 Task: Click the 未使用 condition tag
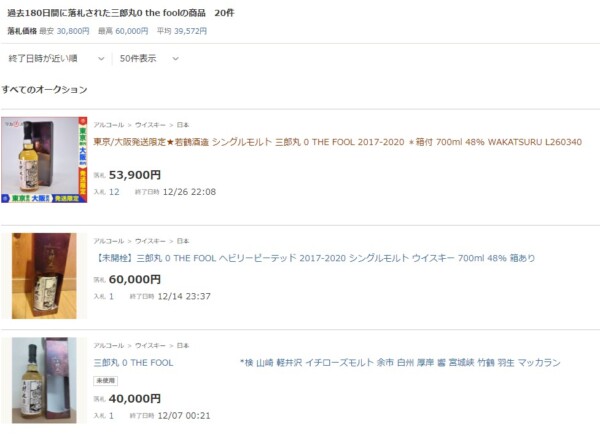pyautogui.click(x=106, y=381)
